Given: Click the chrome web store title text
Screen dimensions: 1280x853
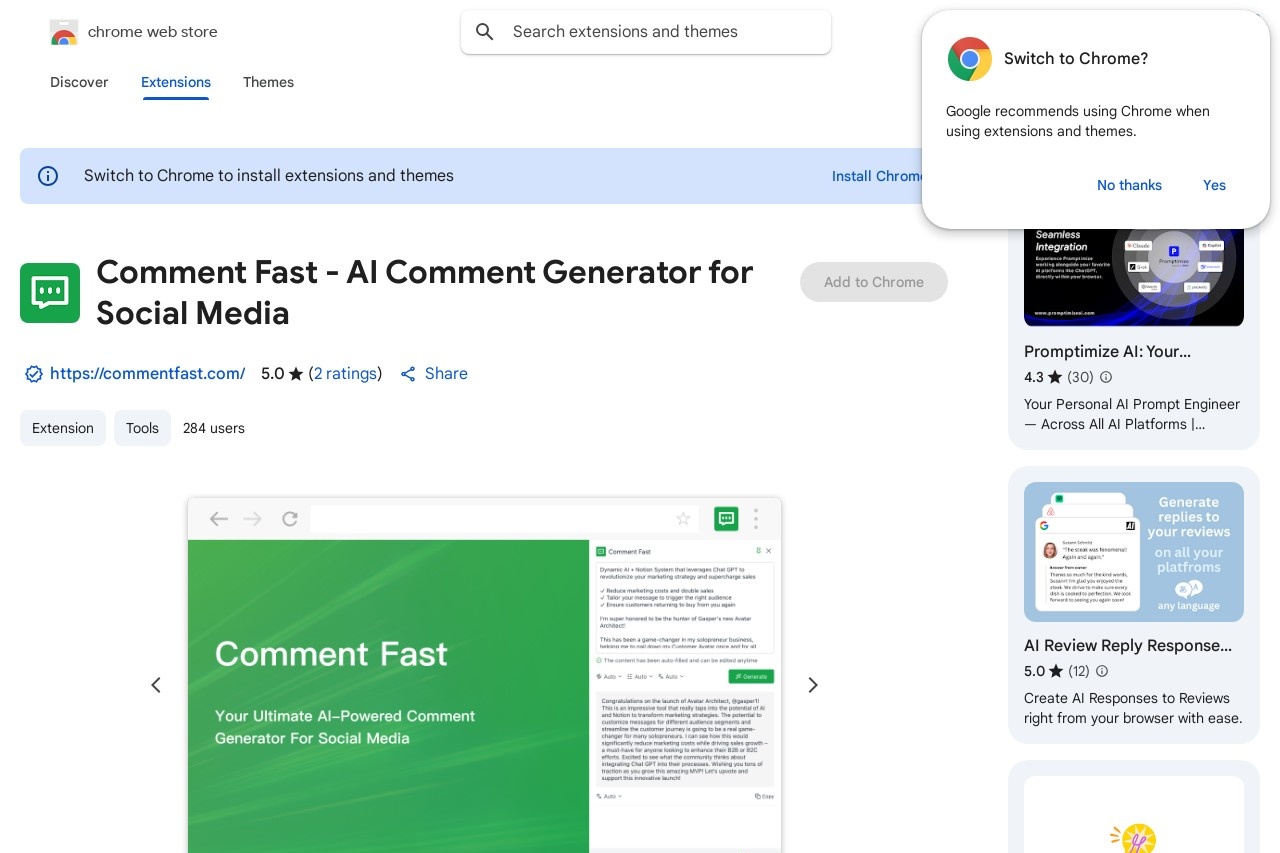Looking at the screenshot, I should point(153,32).
